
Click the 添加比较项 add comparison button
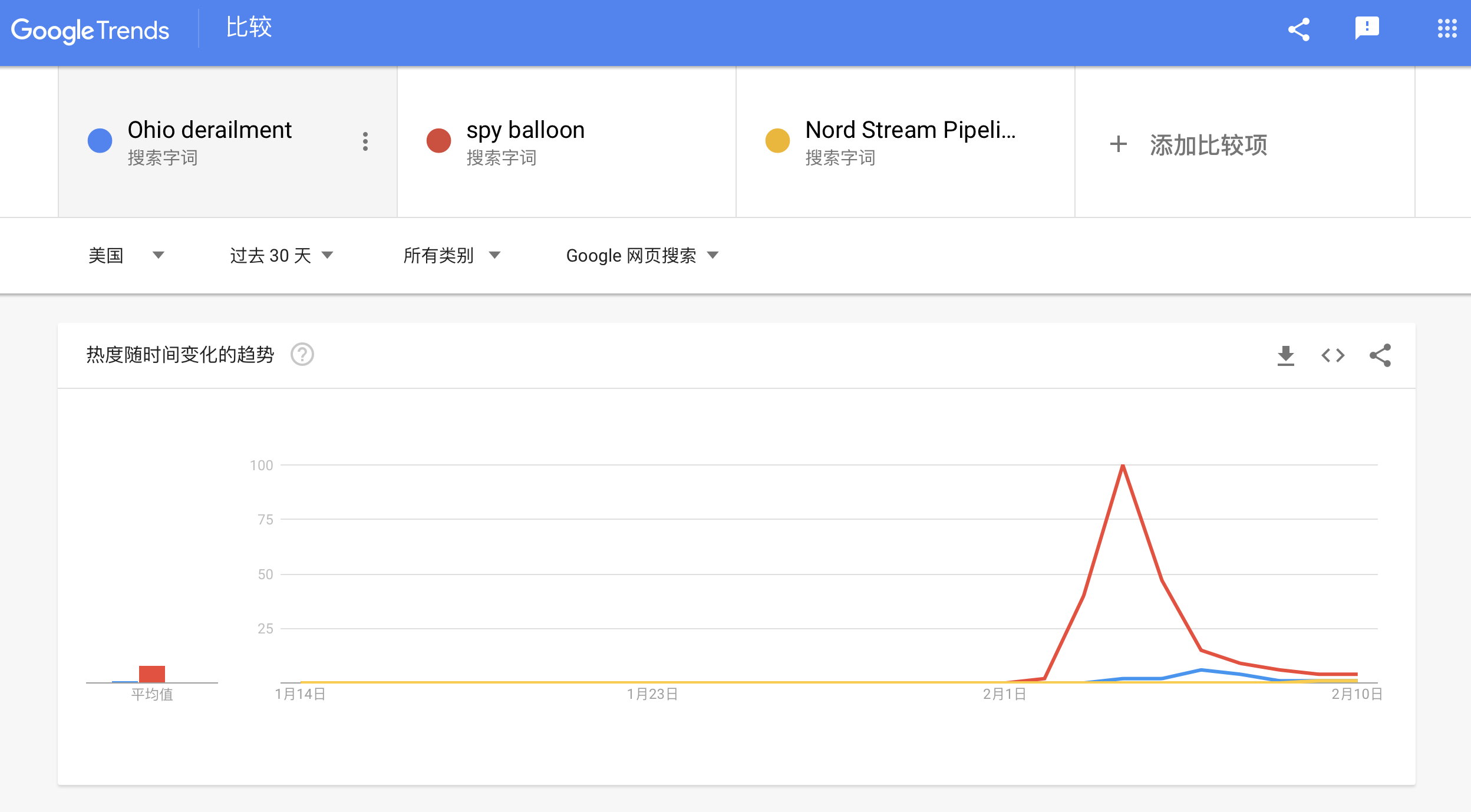click(1208, 145)
